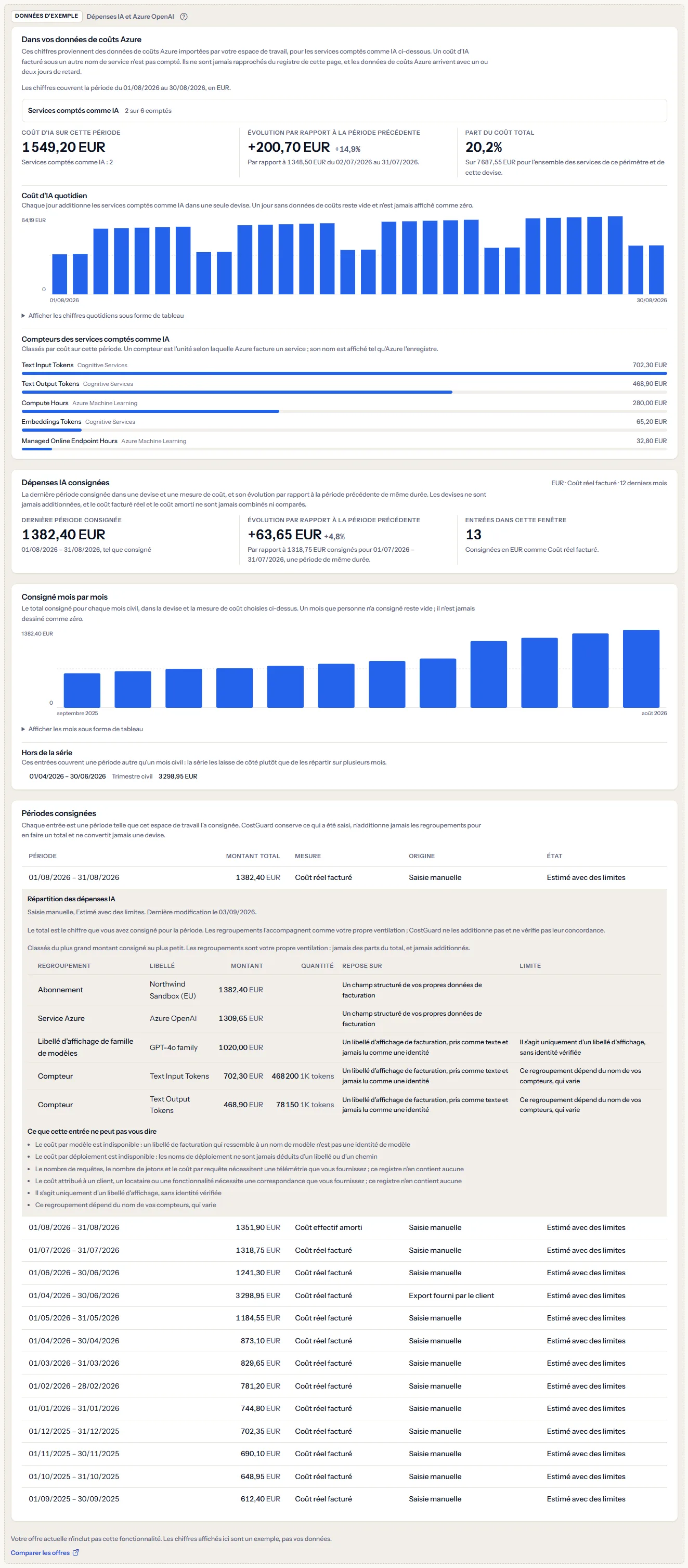This screenshot has height=1568, width=688.
Task: Click the MESURE column header
Action: tap(307, 856)
